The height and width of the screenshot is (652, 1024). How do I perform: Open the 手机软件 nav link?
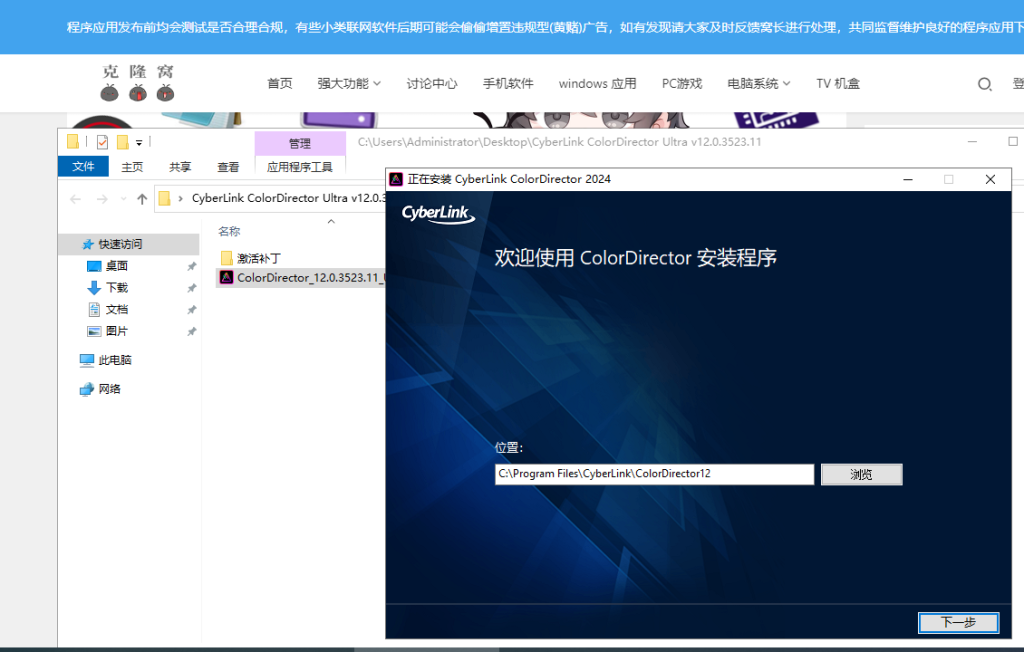[x=508, y=84]
